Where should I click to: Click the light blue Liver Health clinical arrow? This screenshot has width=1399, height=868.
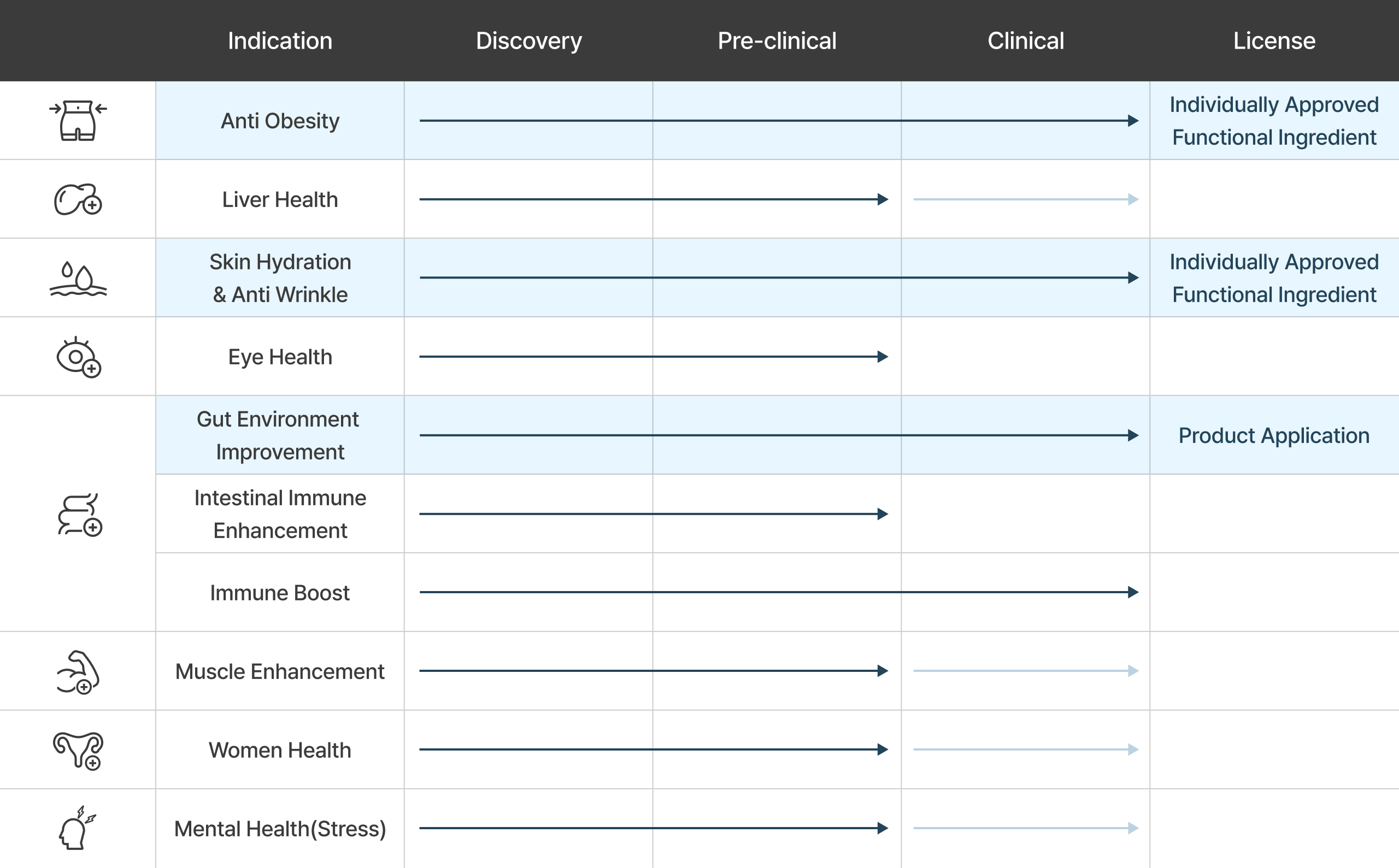coord(1025,199)
